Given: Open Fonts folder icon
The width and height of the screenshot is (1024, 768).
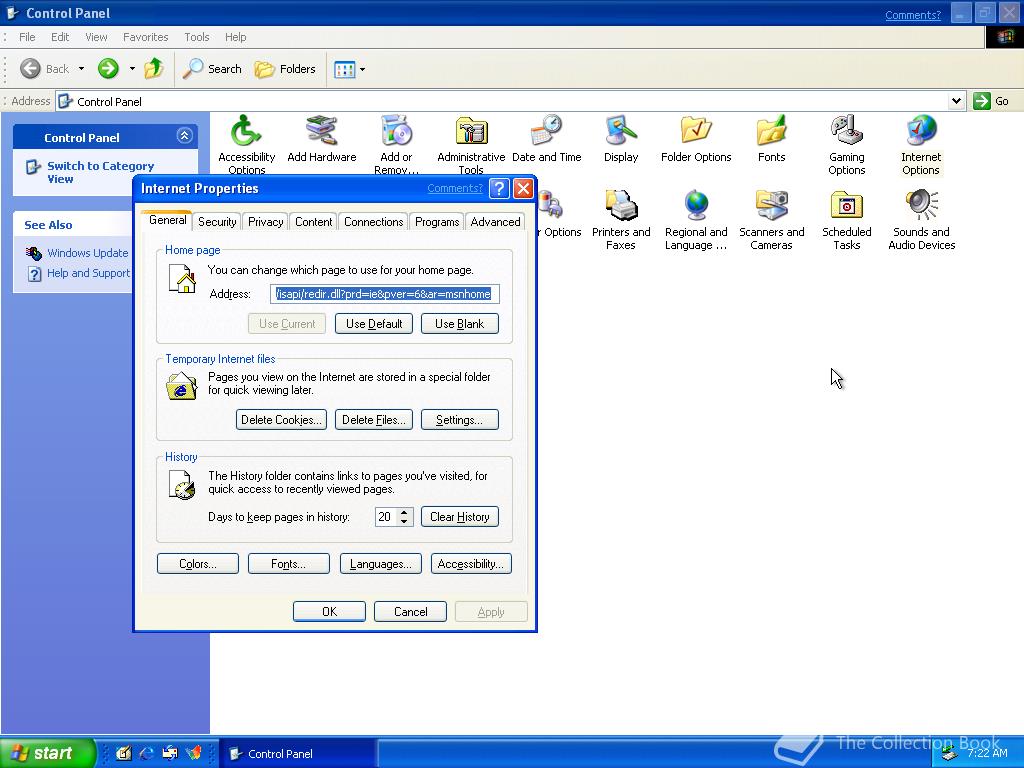Looking at the screenshot, I should (771, 138).
